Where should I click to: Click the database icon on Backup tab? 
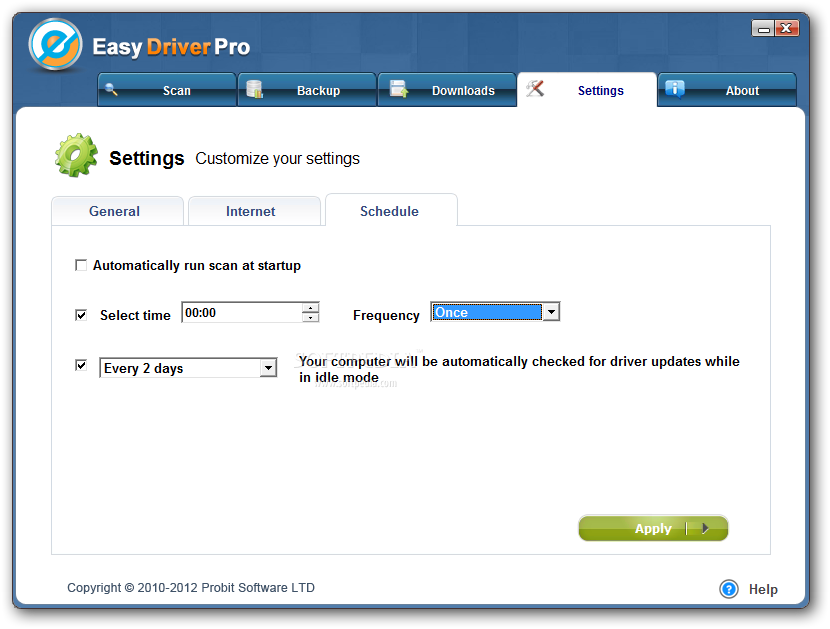255,89
